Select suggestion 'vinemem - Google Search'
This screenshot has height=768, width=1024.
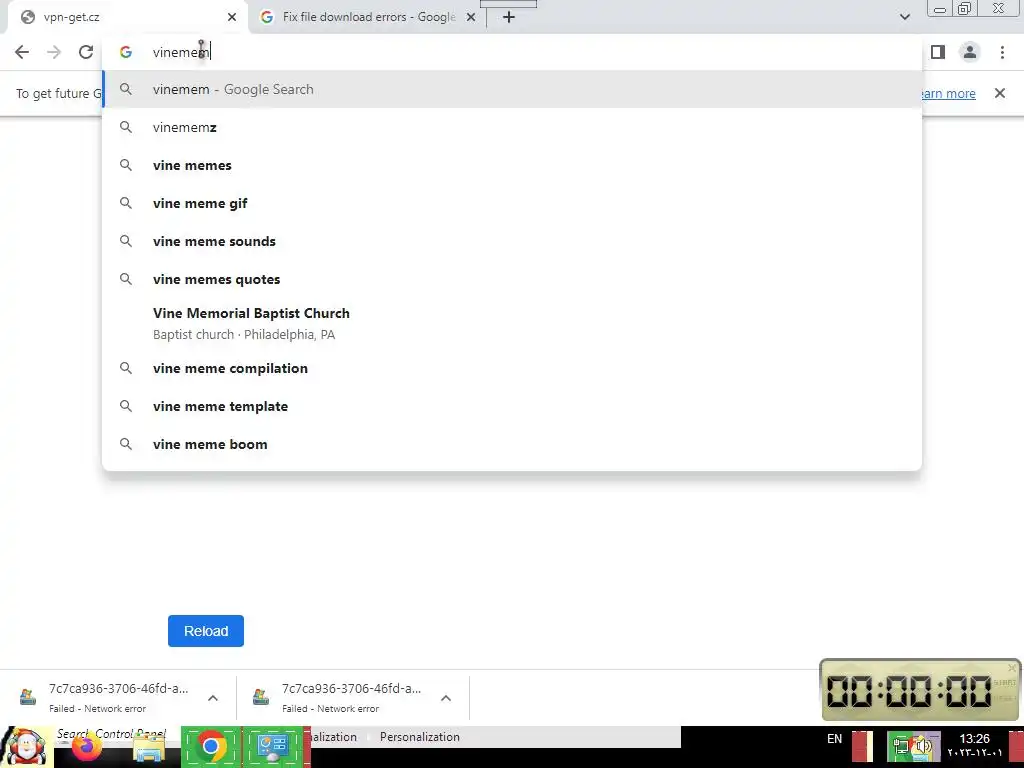(512, 89)
